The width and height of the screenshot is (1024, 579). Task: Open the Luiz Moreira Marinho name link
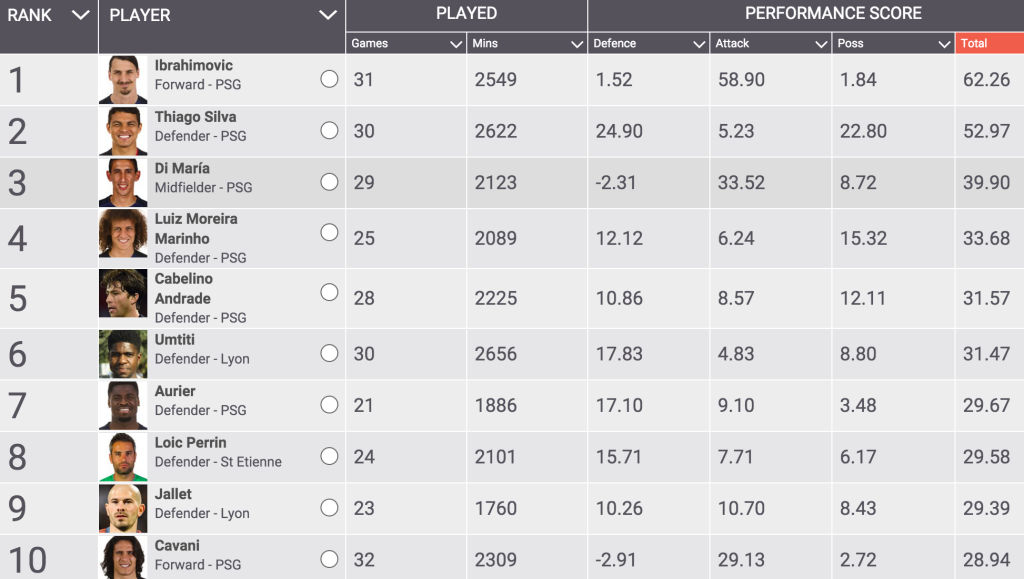(x=196, y=228)
